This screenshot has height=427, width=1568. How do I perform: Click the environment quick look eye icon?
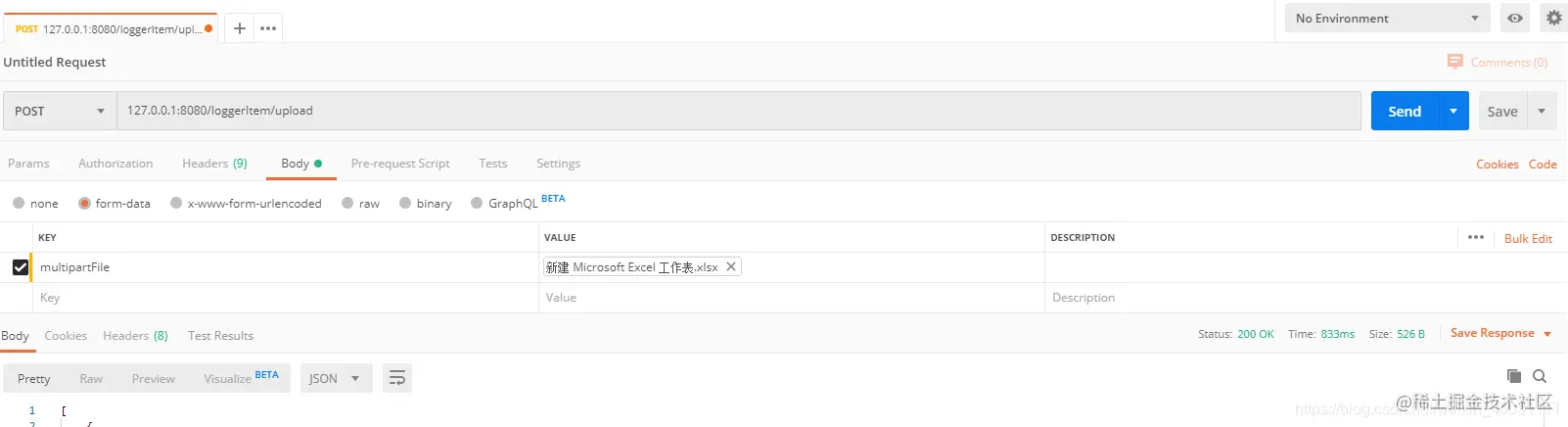1515,18
